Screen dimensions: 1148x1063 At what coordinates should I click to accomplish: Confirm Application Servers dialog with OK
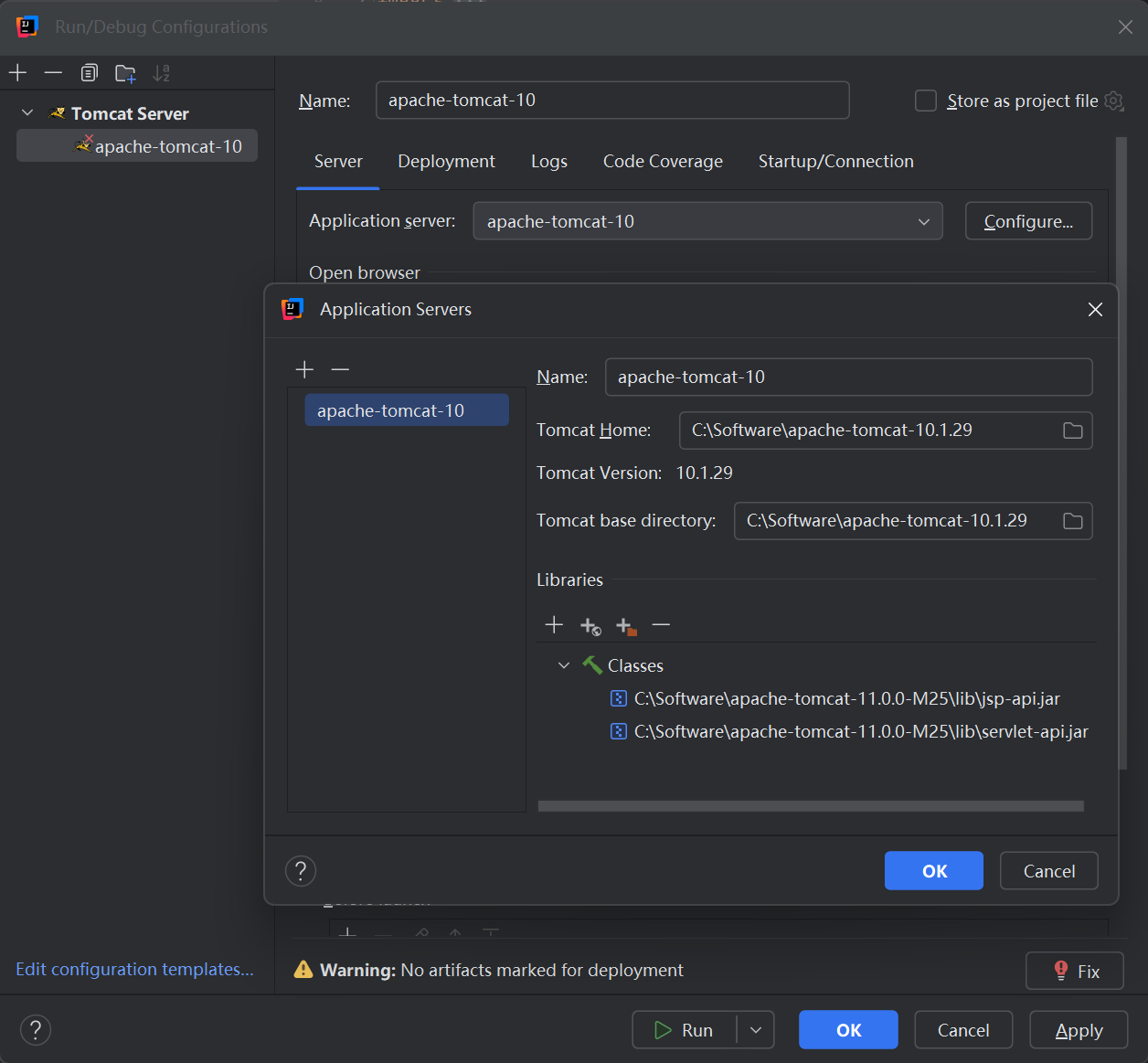pos(934,871)
